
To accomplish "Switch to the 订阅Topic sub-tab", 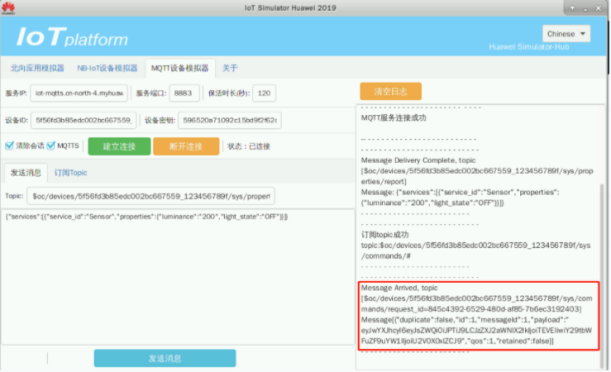I will click(71, 173).
